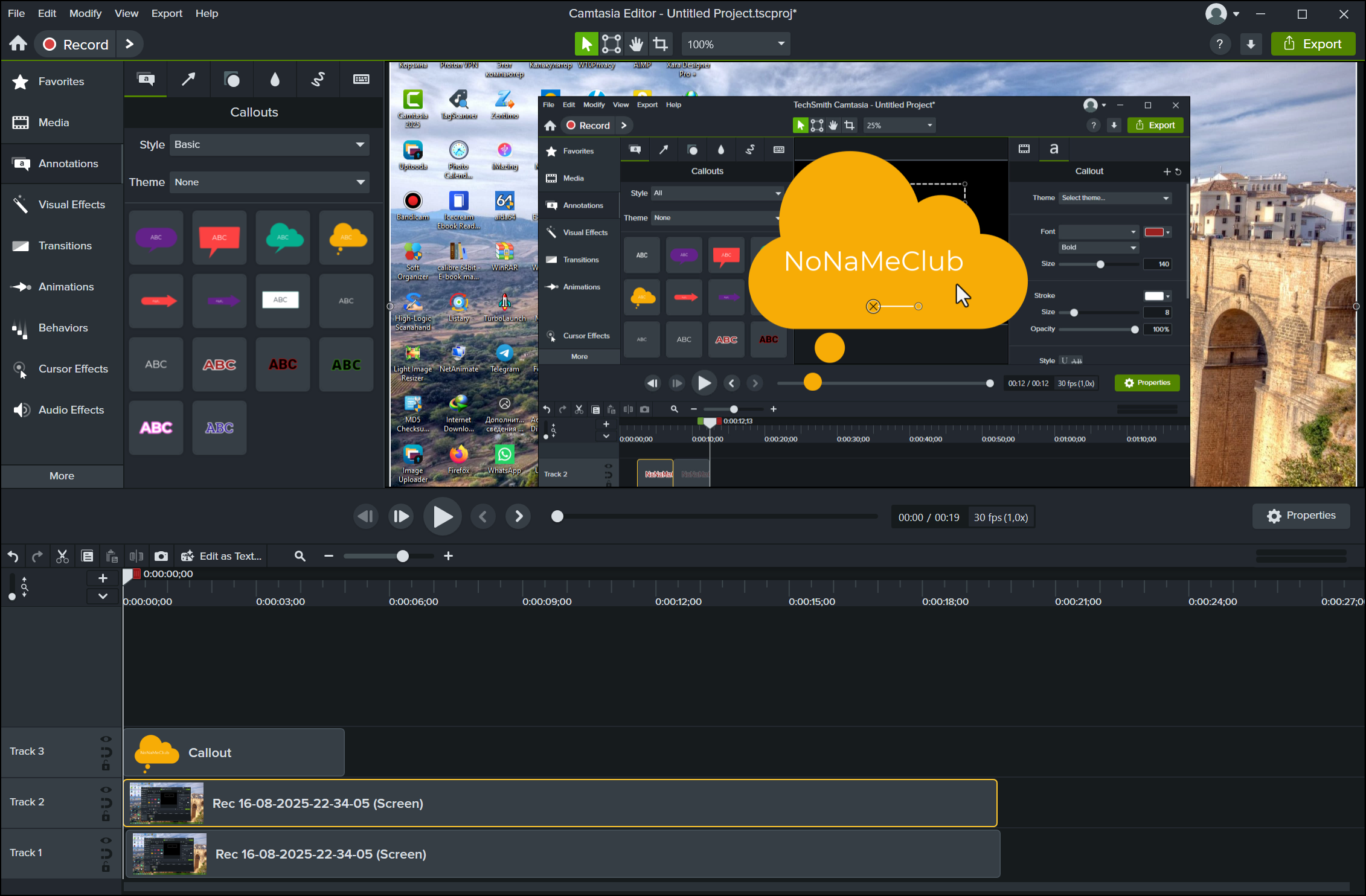Take a snapshot with the camera icon
This screenshot has height=896, width=1366.
pyautogui.click(x=161, y=556)
